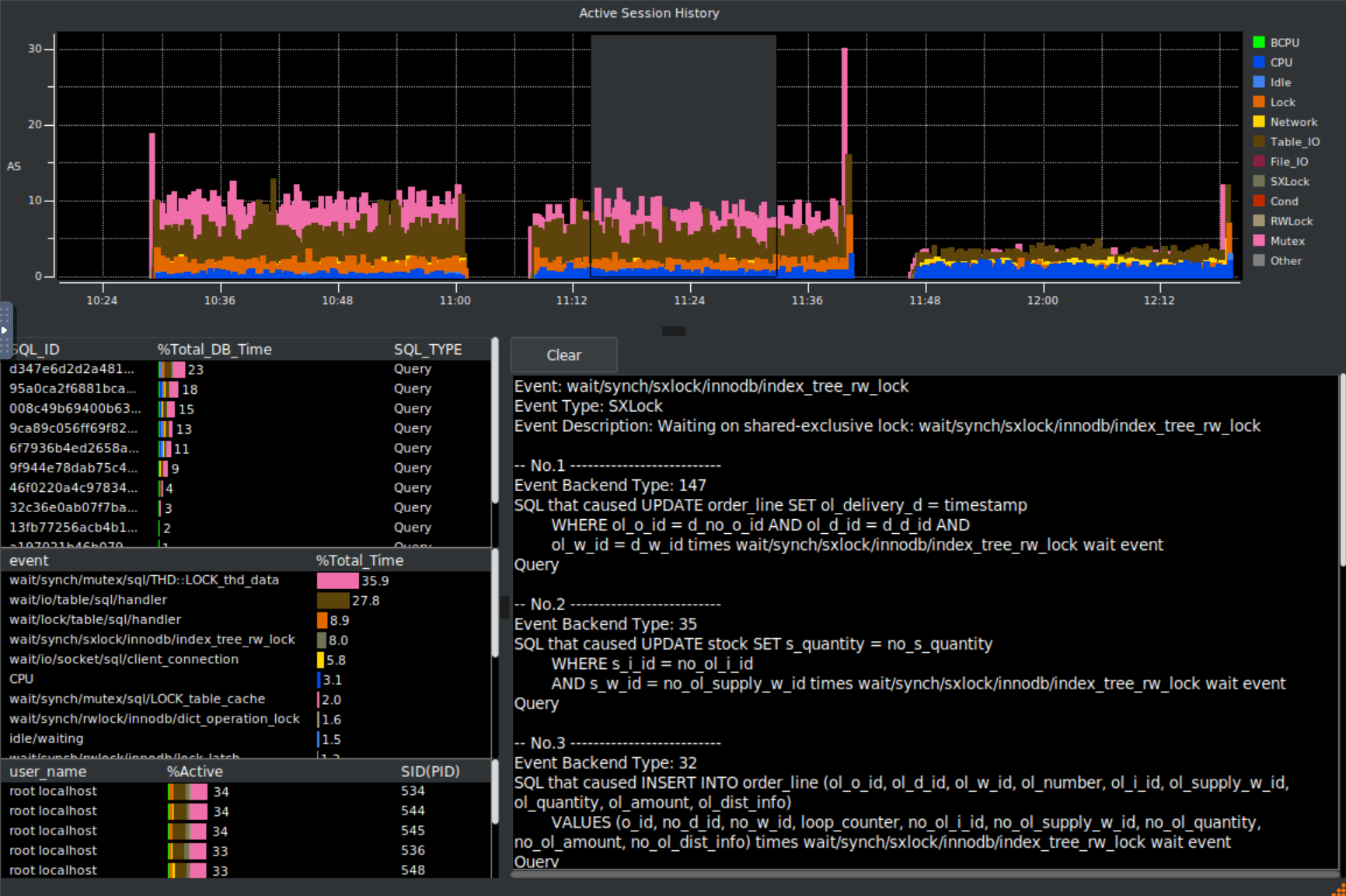The width and height of the screenshot is (1346, 896).
Task: Sort by the SQL_TYPE column header
Action: click(x=427, y=350)
